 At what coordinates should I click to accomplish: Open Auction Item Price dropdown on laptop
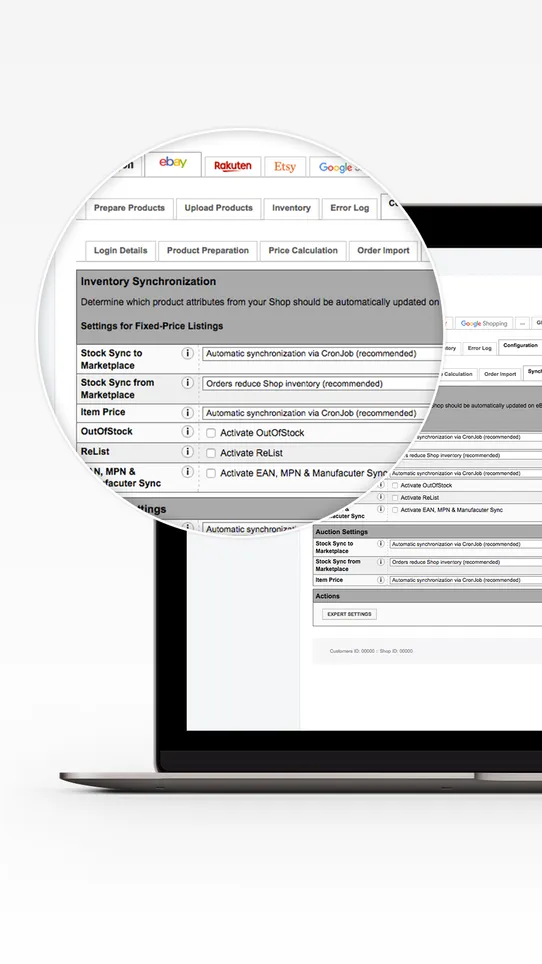coord(466,580)
